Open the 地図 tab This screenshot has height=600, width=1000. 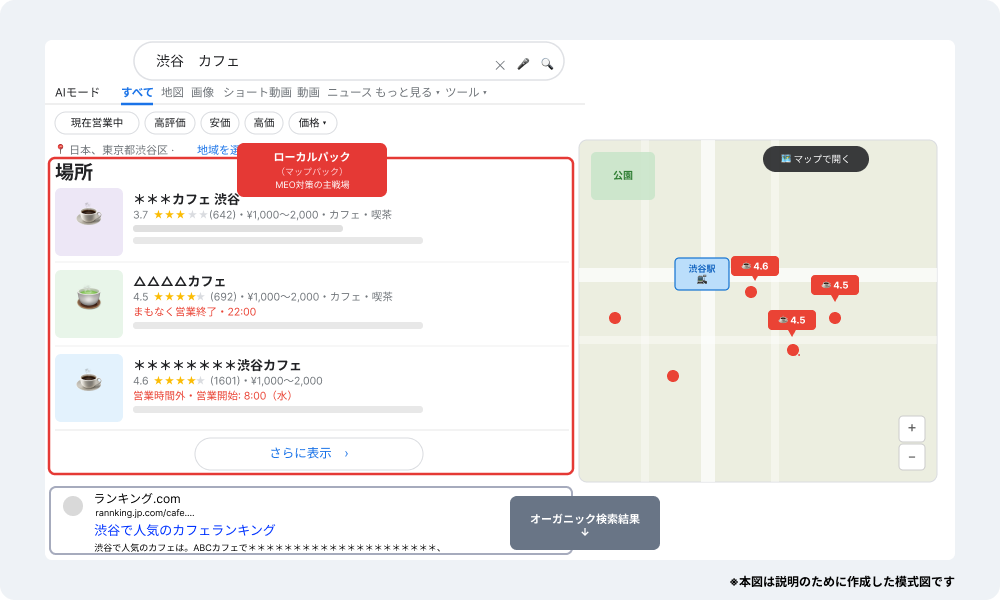tap(172, 92)
